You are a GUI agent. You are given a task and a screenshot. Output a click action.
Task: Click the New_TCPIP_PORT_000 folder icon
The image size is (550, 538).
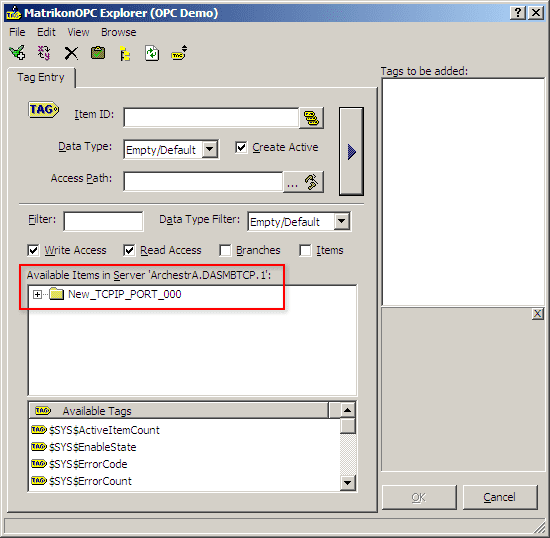point(56,294)
